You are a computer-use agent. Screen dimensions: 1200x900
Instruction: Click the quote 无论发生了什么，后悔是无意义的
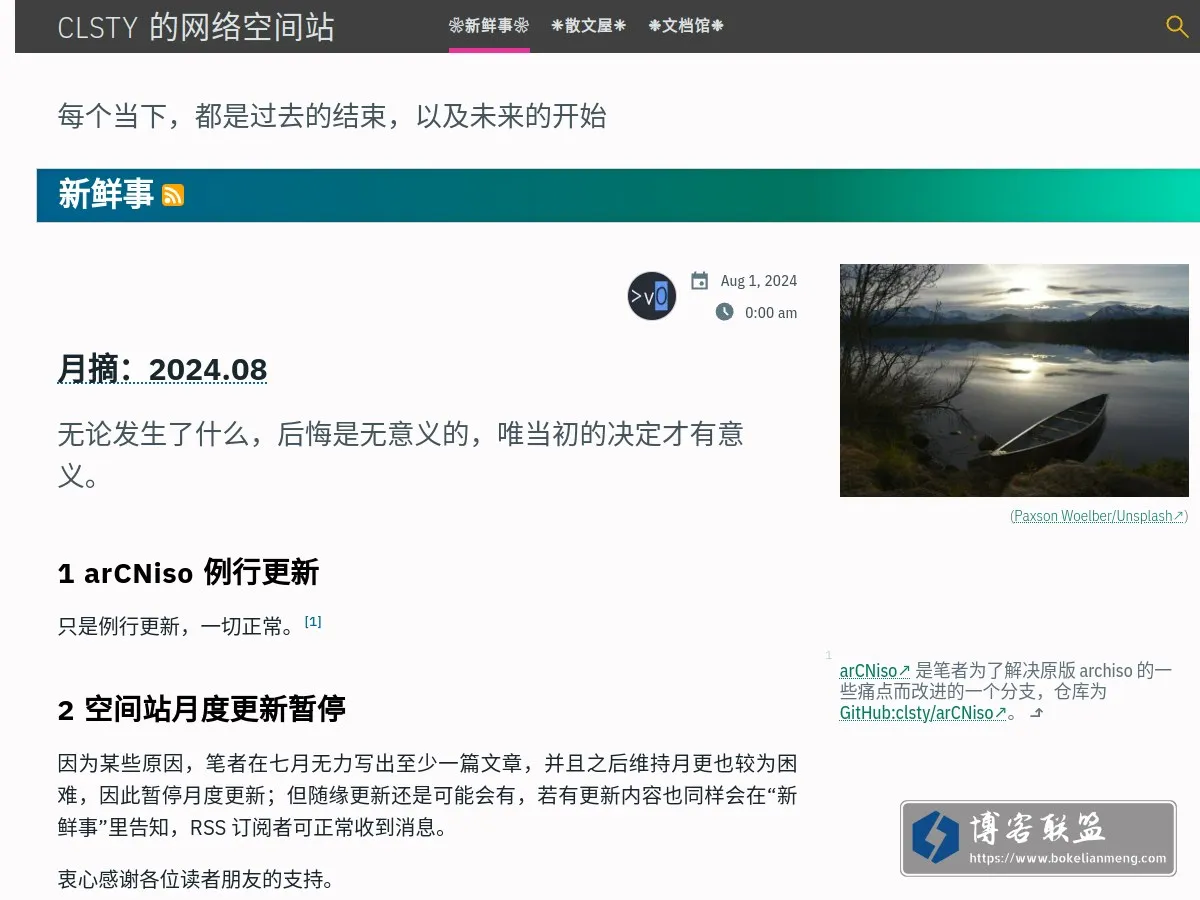tap(401, 454)
